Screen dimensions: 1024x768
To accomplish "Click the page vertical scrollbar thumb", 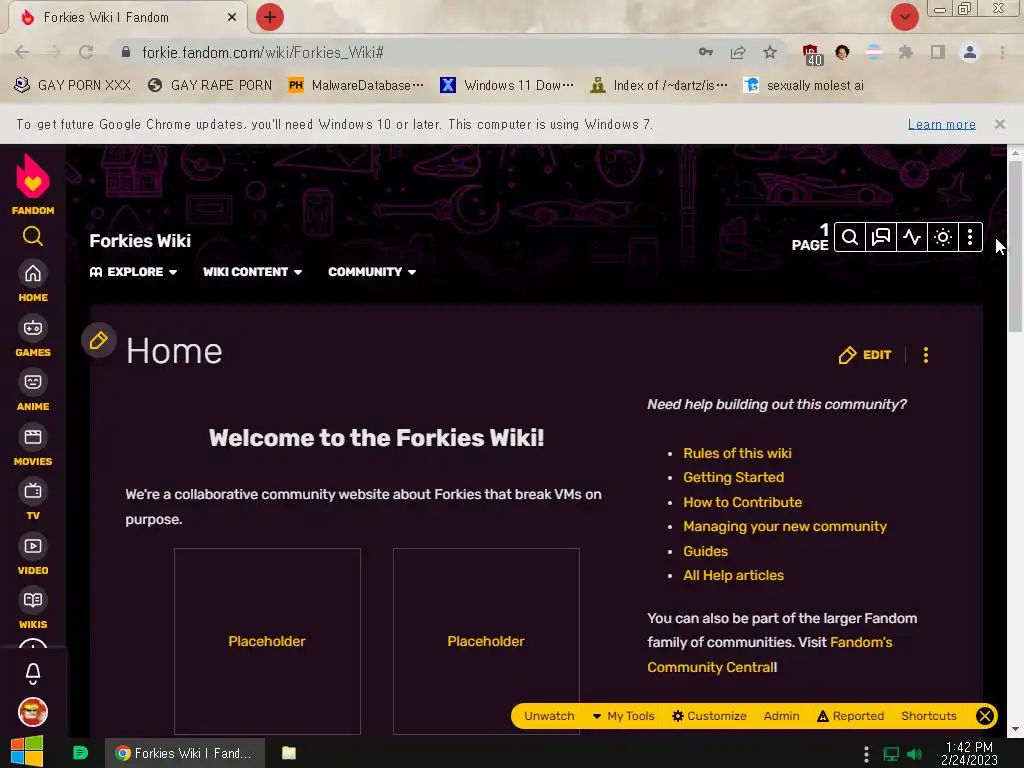I will point(1015,247).
